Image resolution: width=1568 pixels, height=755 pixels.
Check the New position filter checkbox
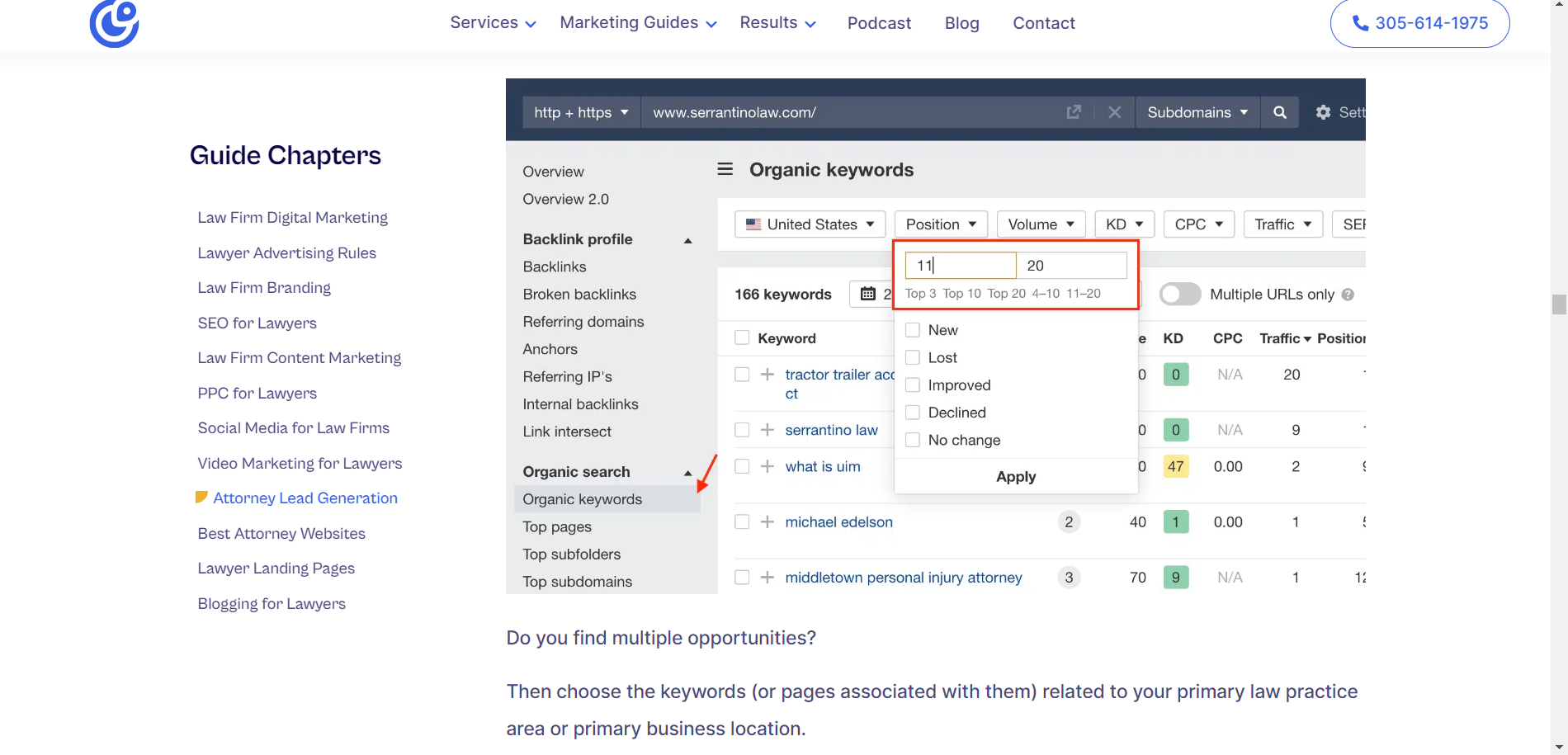[913, 330]
